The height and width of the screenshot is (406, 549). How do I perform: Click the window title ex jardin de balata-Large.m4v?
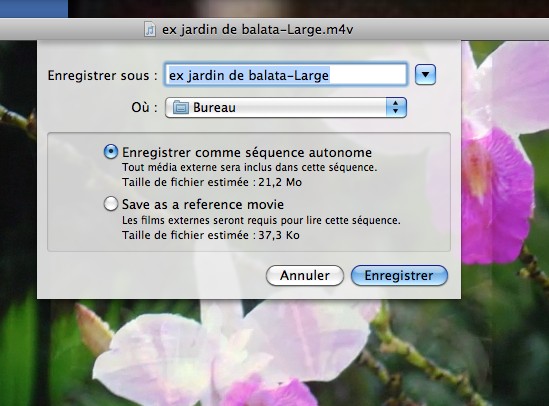257,29
